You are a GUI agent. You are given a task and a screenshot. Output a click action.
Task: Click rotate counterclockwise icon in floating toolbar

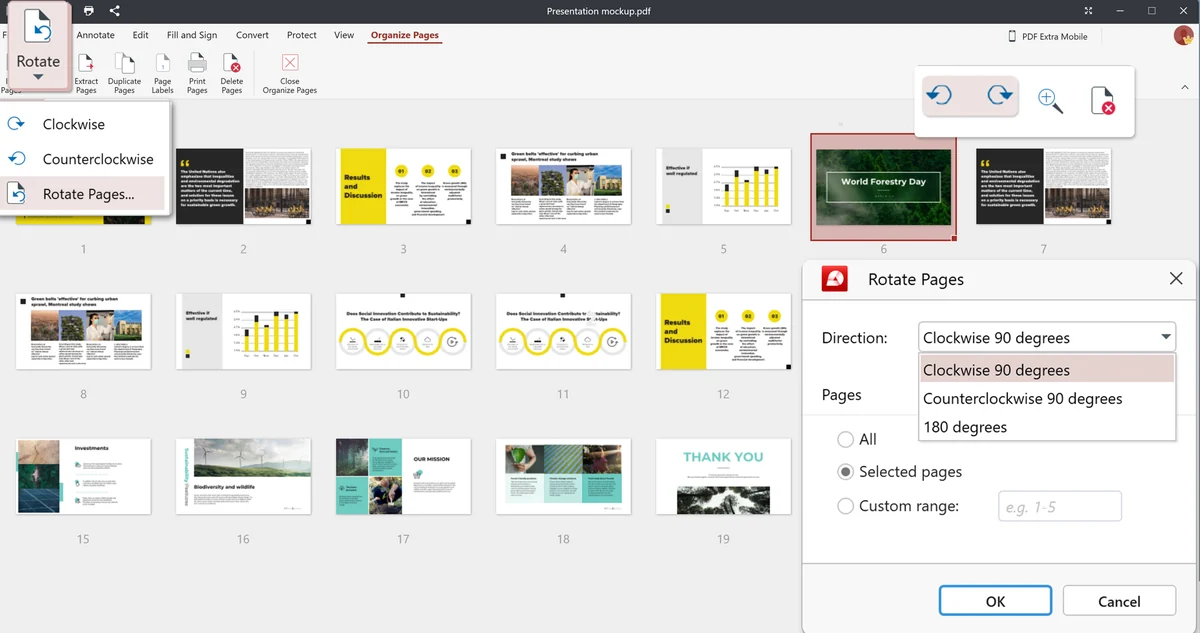point(939,97)
